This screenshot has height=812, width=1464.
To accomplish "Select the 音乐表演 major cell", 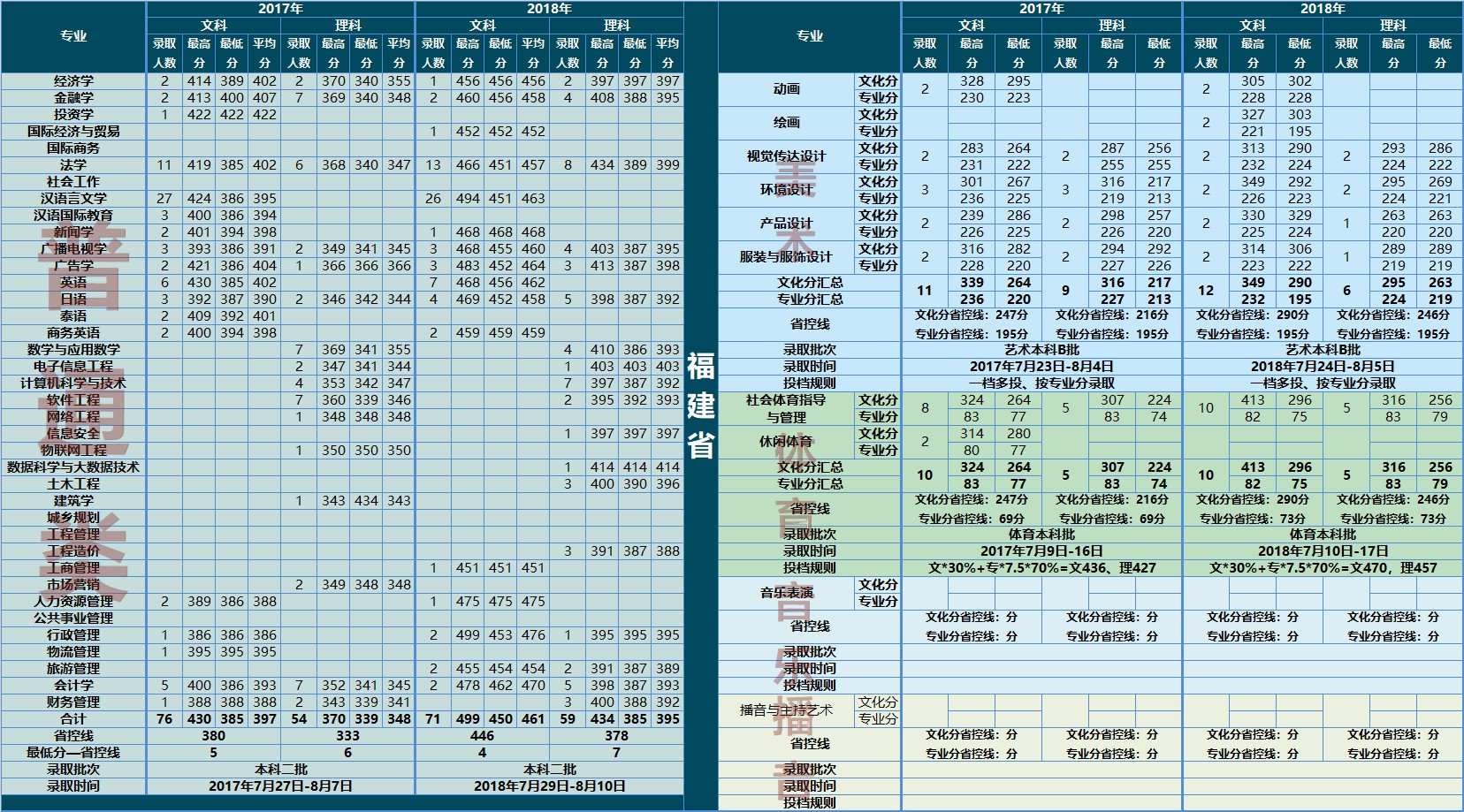I will tap(786, 593).
